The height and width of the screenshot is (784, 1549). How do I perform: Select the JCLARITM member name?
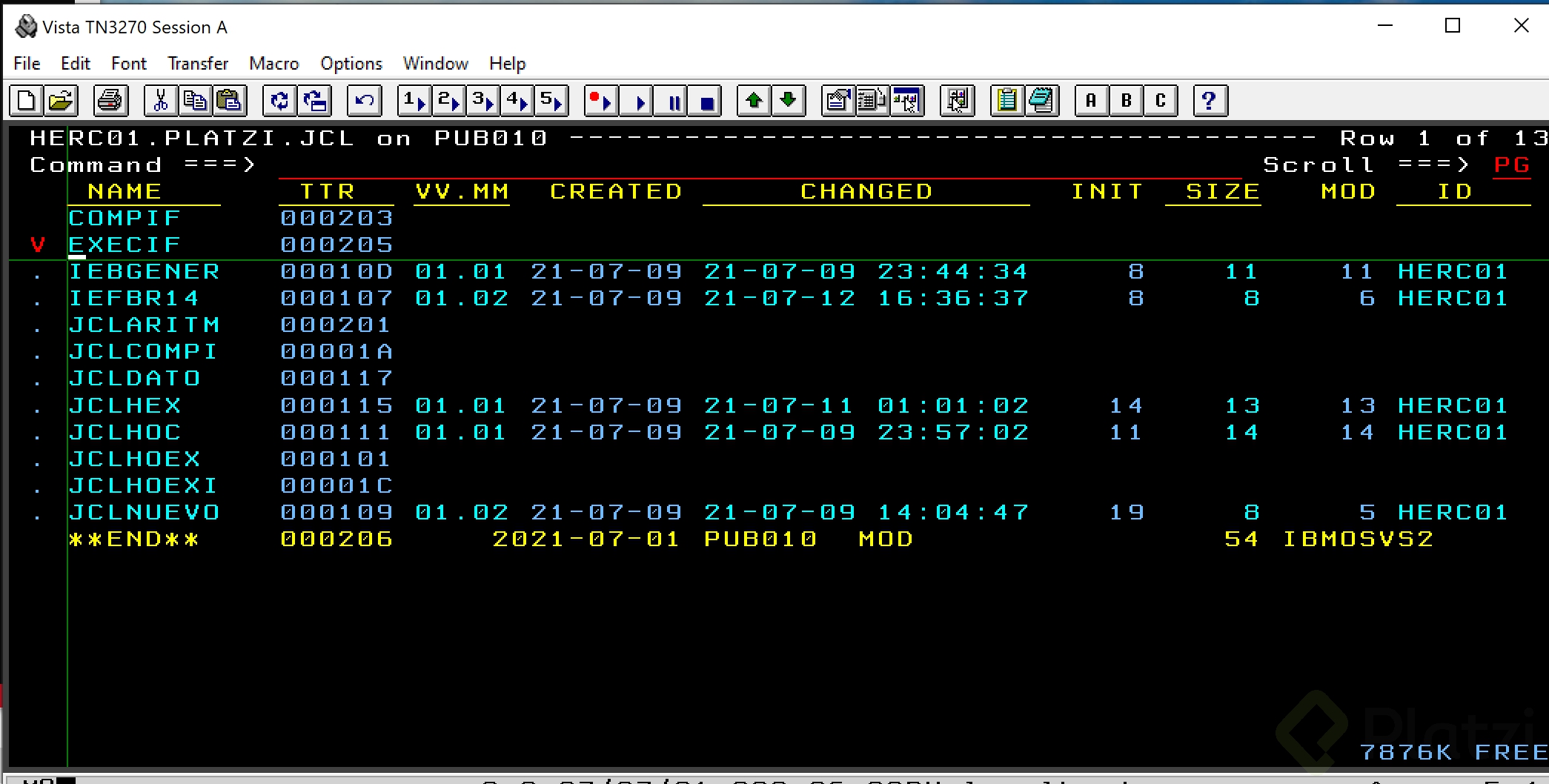pyautogui.click(x=144, y=325)
